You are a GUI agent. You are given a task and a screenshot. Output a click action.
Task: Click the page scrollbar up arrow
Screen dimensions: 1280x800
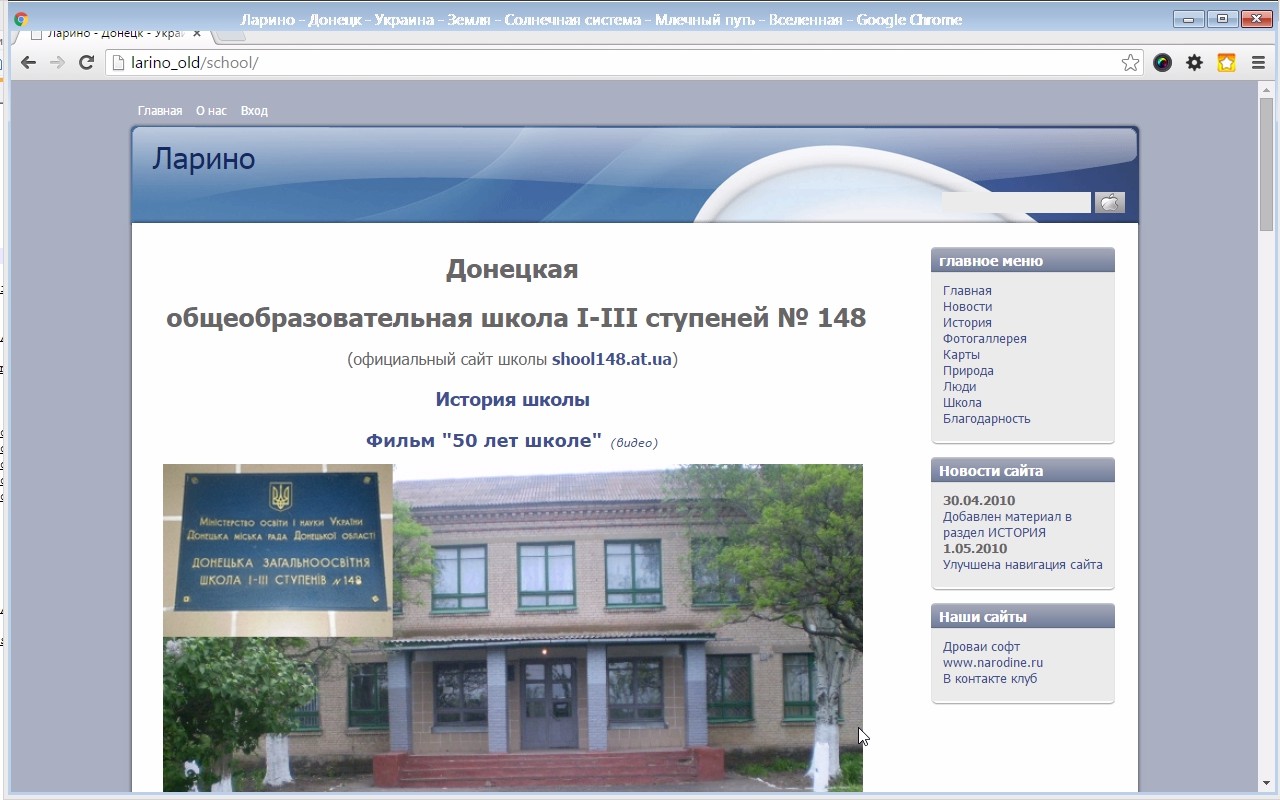point(1266,89)
